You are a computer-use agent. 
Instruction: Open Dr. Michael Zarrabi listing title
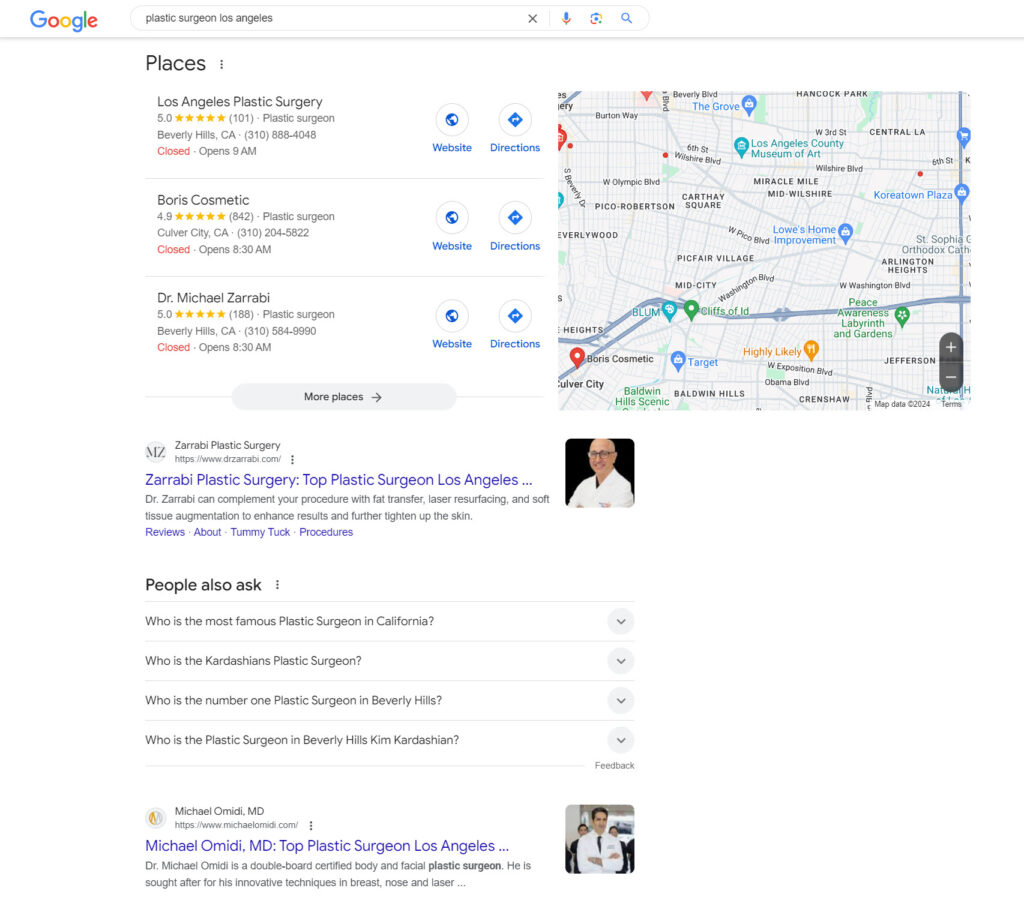click(214, 298)
